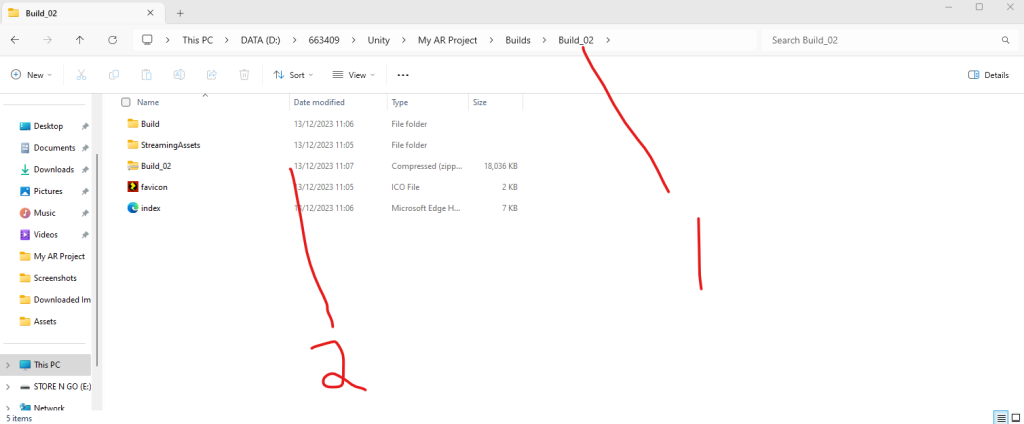Click the Delete trash can icon
This screenshot has height=424, width=1024.
pyautogui.click(x=244, y=75)
